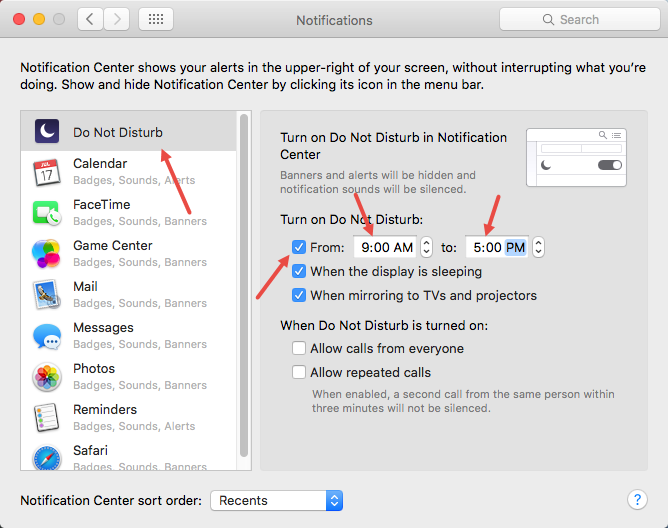Image resolution: width=668 pixels, height=528 pixels.
Task: Select Mail in the sidebar list
Action: pos(128,294)
